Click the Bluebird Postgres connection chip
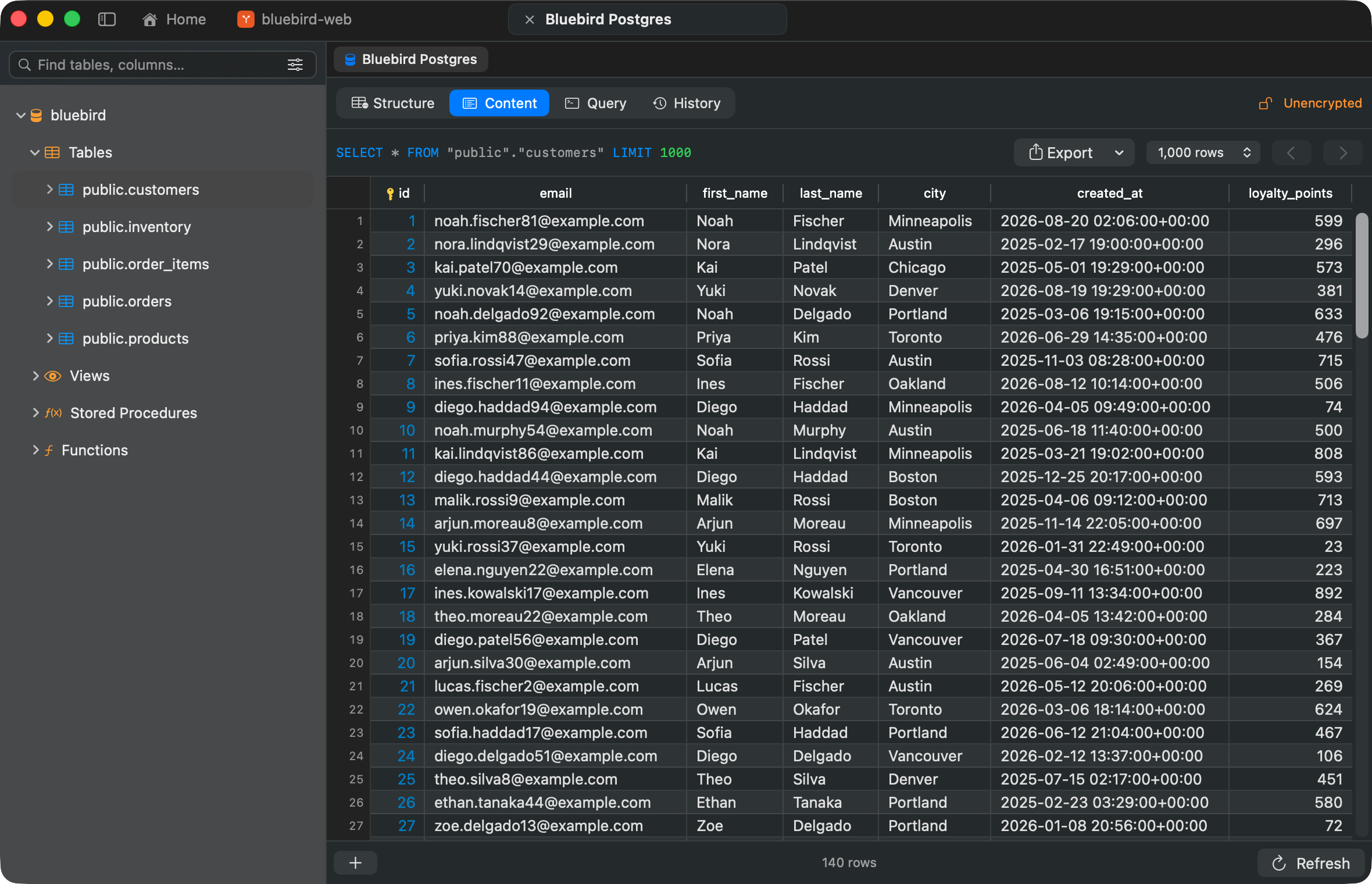Image resolution: width=1372 pixels, height=884 pixels. coord(411,59)
